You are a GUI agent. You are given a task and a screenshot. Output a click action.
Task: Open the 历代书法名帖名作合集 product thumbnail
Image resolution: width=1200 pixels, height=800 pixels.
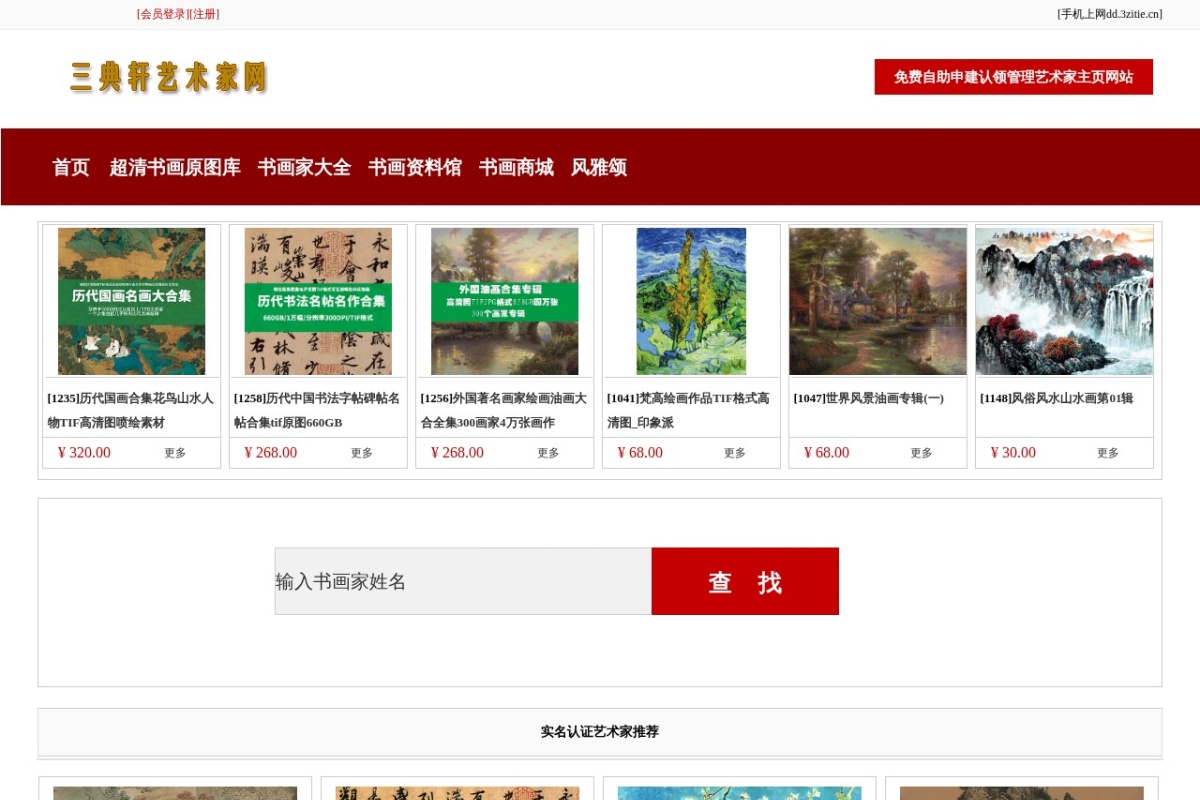(318, 301)
